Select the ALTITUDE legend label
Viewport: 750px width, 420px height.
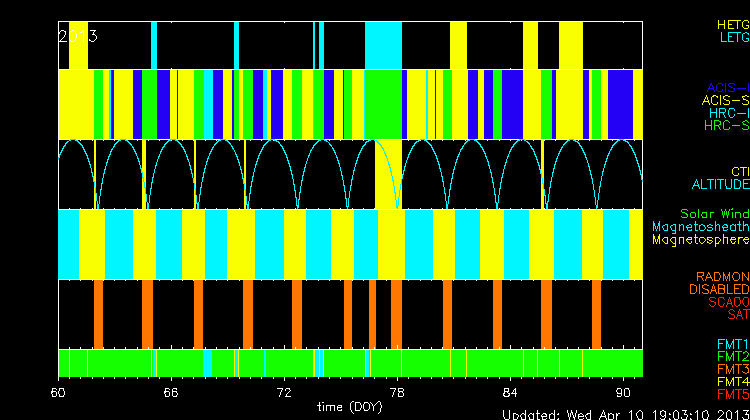point(720,185)
